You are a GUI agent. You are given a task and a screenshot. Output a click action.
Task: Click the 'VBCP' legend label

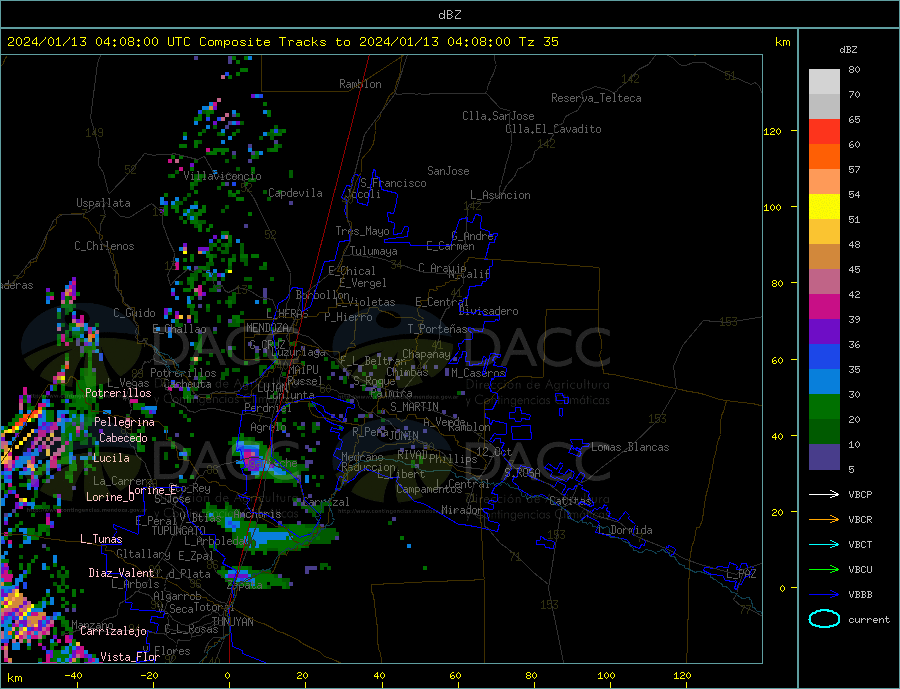(860, 494)
